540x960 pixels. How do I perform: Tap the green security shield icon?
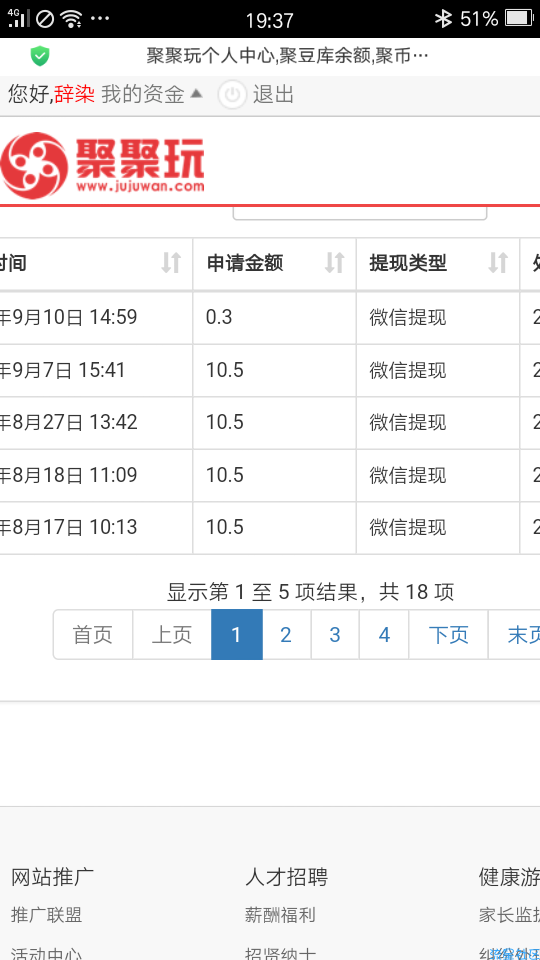point(40,56)
